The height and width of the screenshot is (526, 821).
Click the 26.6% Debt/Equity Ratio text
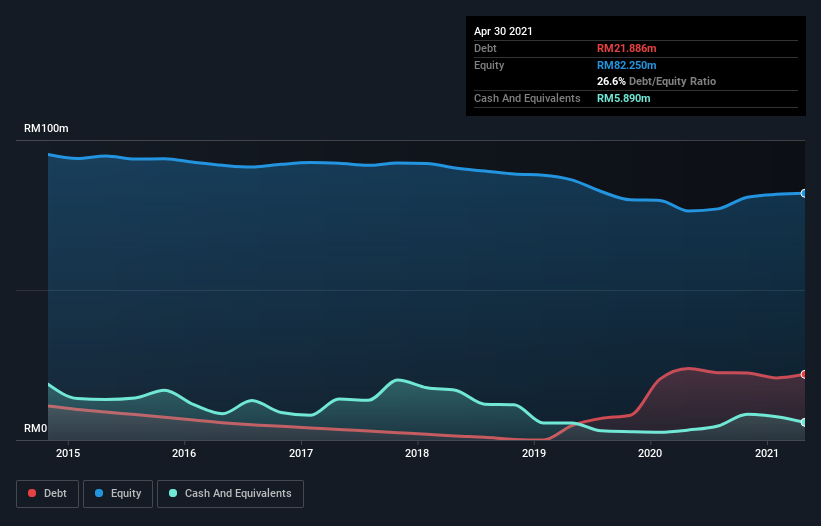[x=656, y=81]
